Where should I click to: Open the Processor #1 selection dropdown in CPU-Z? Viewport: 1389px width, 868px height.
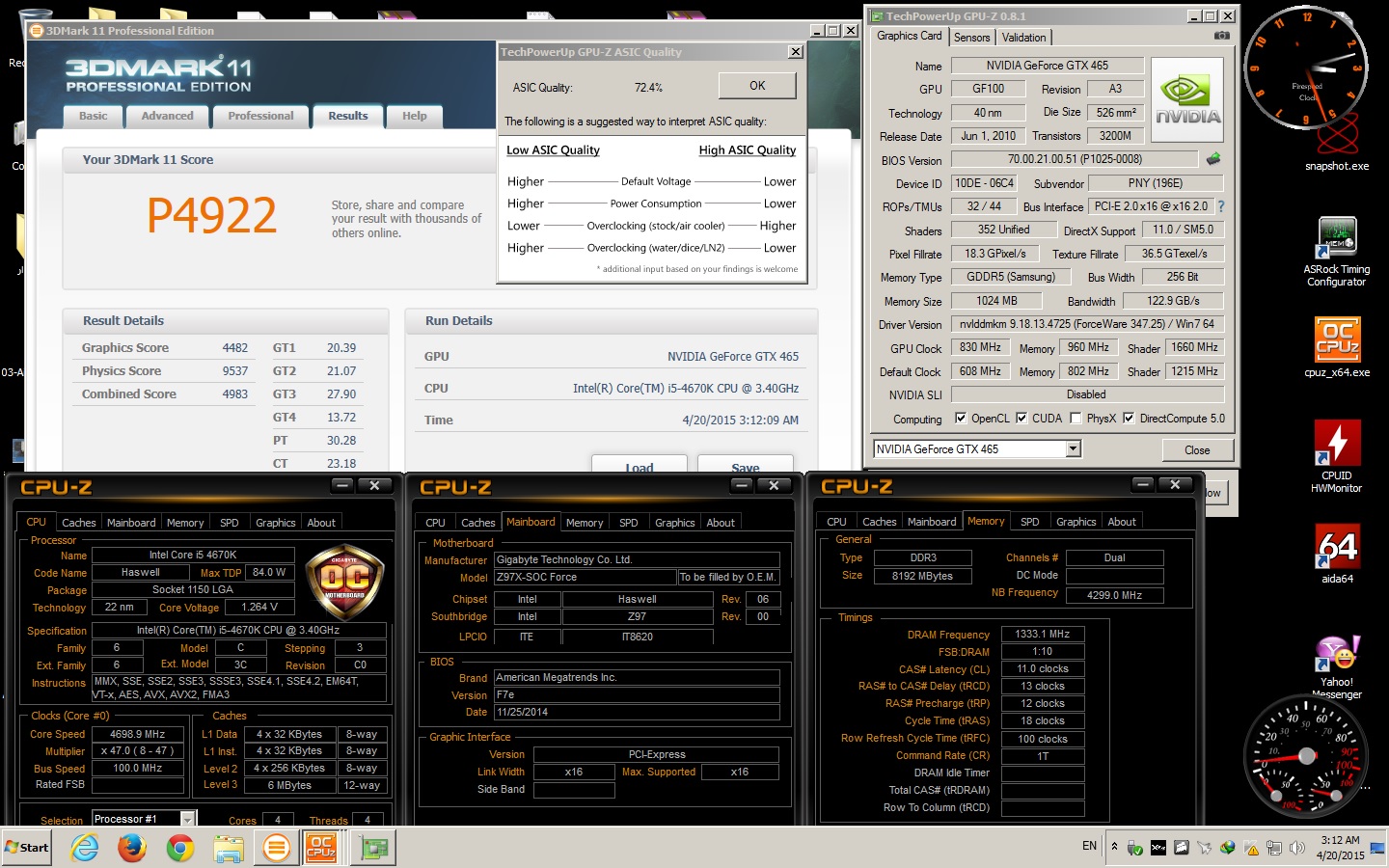(x=188, y=819)
